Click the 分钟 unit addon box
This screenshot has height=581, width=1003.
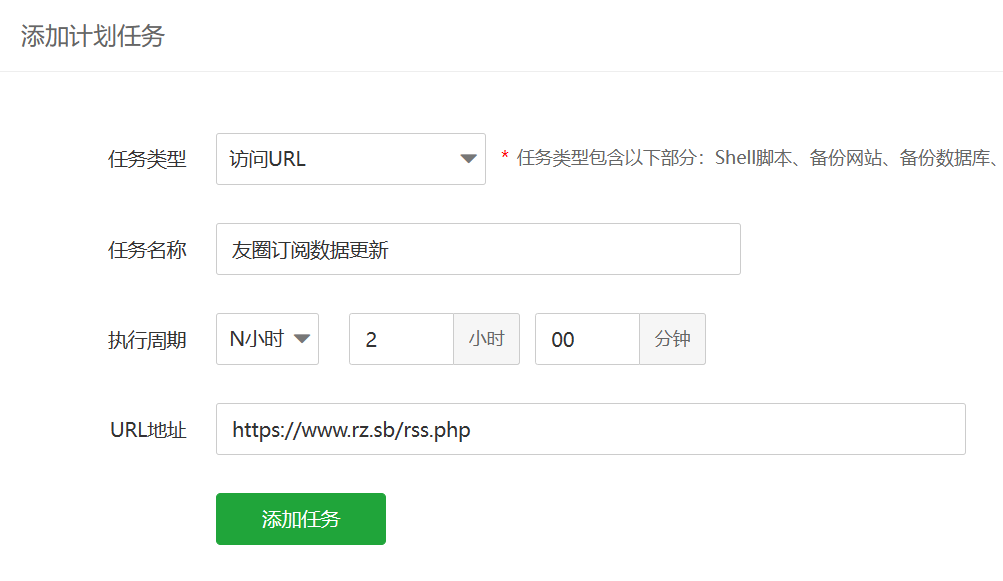tap(672, 339)
